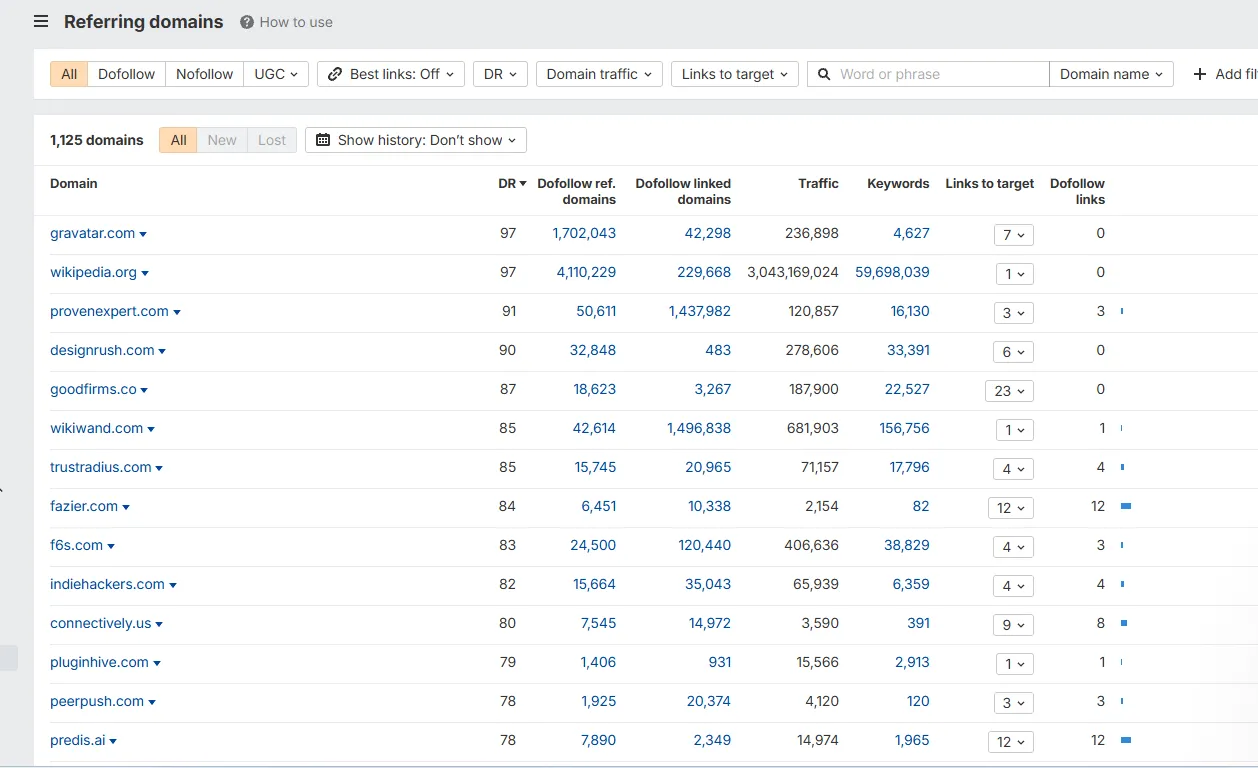Viewport: 1258px width, 768px height.
Task: Click traffic value 406,636 for f6s.com
Action: [812, 545]
